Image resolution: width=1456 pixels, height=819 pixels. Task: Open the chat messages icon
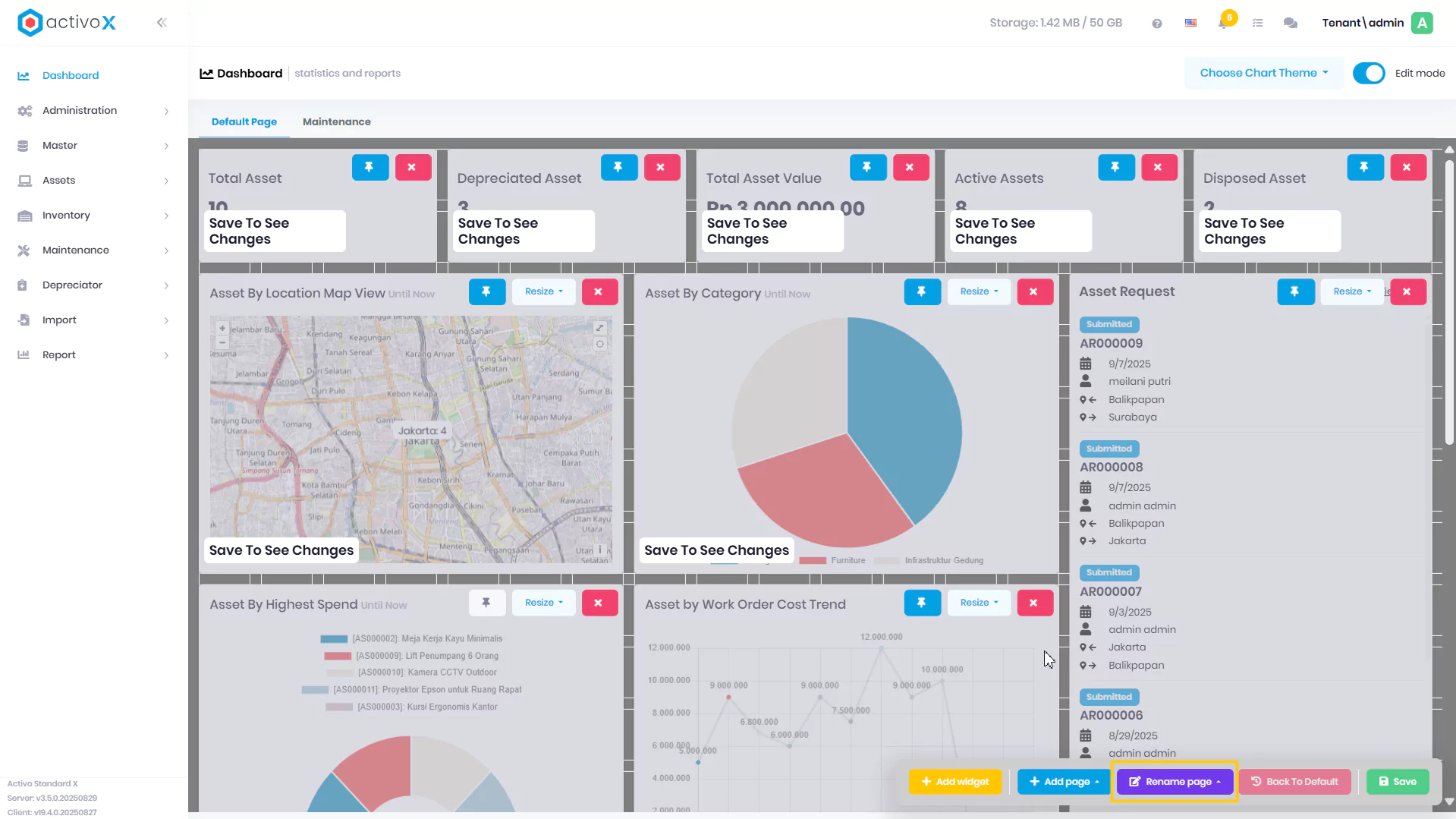pyautogui.click(x=1290, y=23)
